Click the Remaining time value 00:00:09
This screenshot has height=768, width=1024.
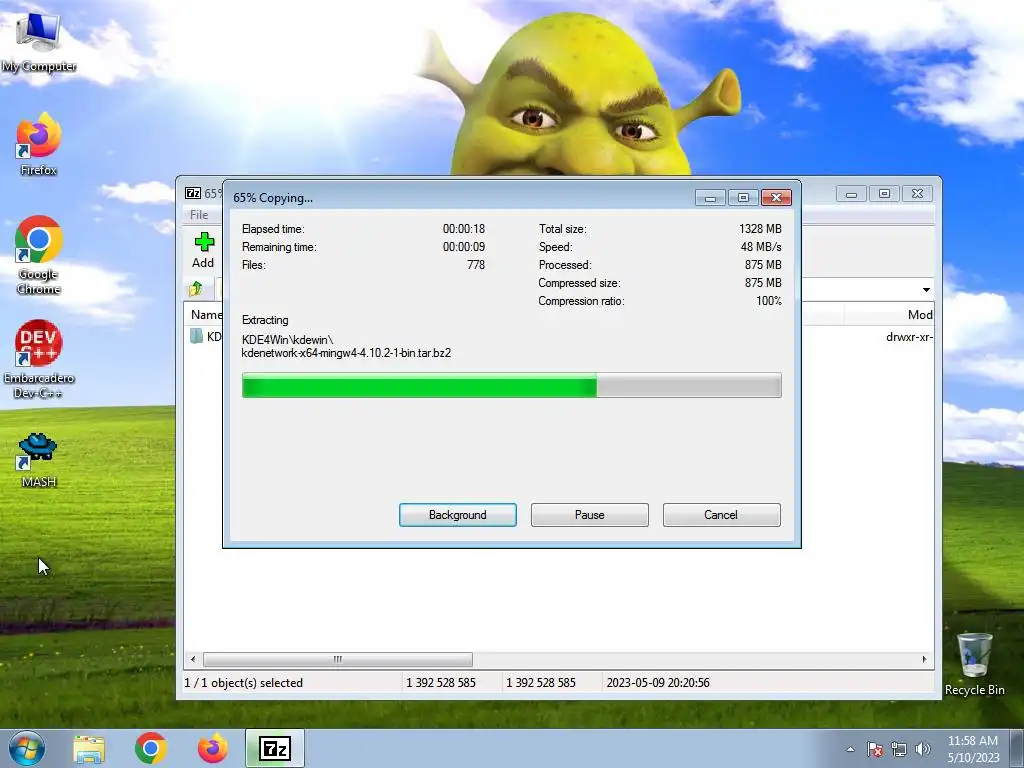(464, 247)
